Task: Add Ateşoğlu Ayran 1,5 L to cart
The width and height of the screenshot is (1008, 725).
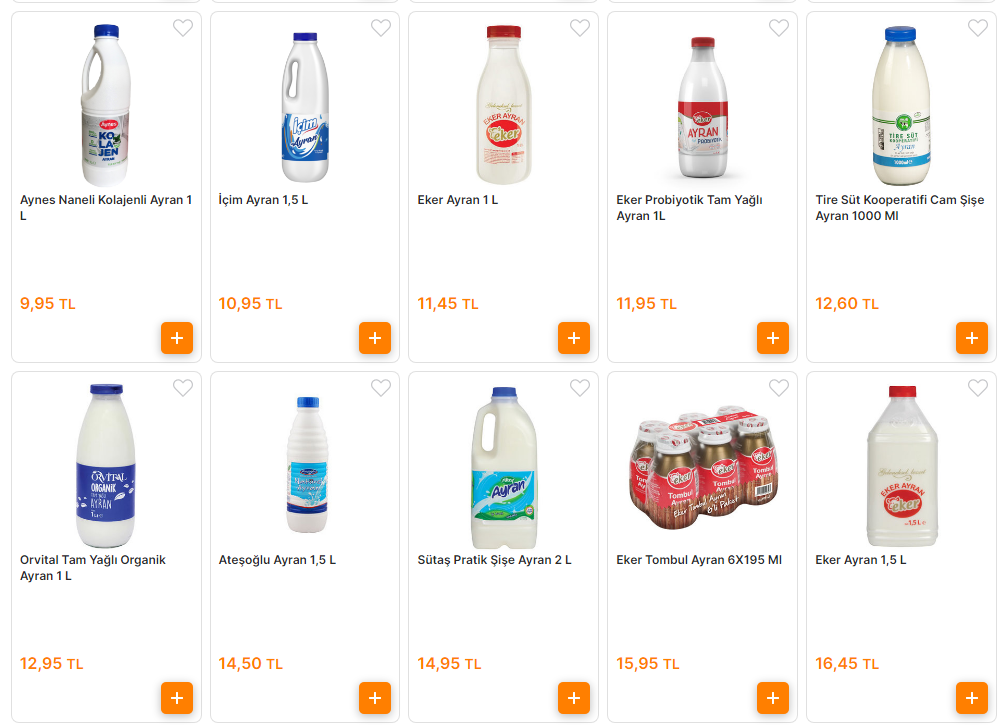Action: [x=375, y=698]
